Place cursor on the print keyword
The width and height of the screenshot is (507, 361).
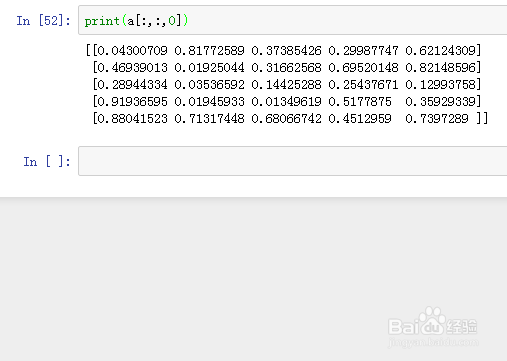coord(102,21)
